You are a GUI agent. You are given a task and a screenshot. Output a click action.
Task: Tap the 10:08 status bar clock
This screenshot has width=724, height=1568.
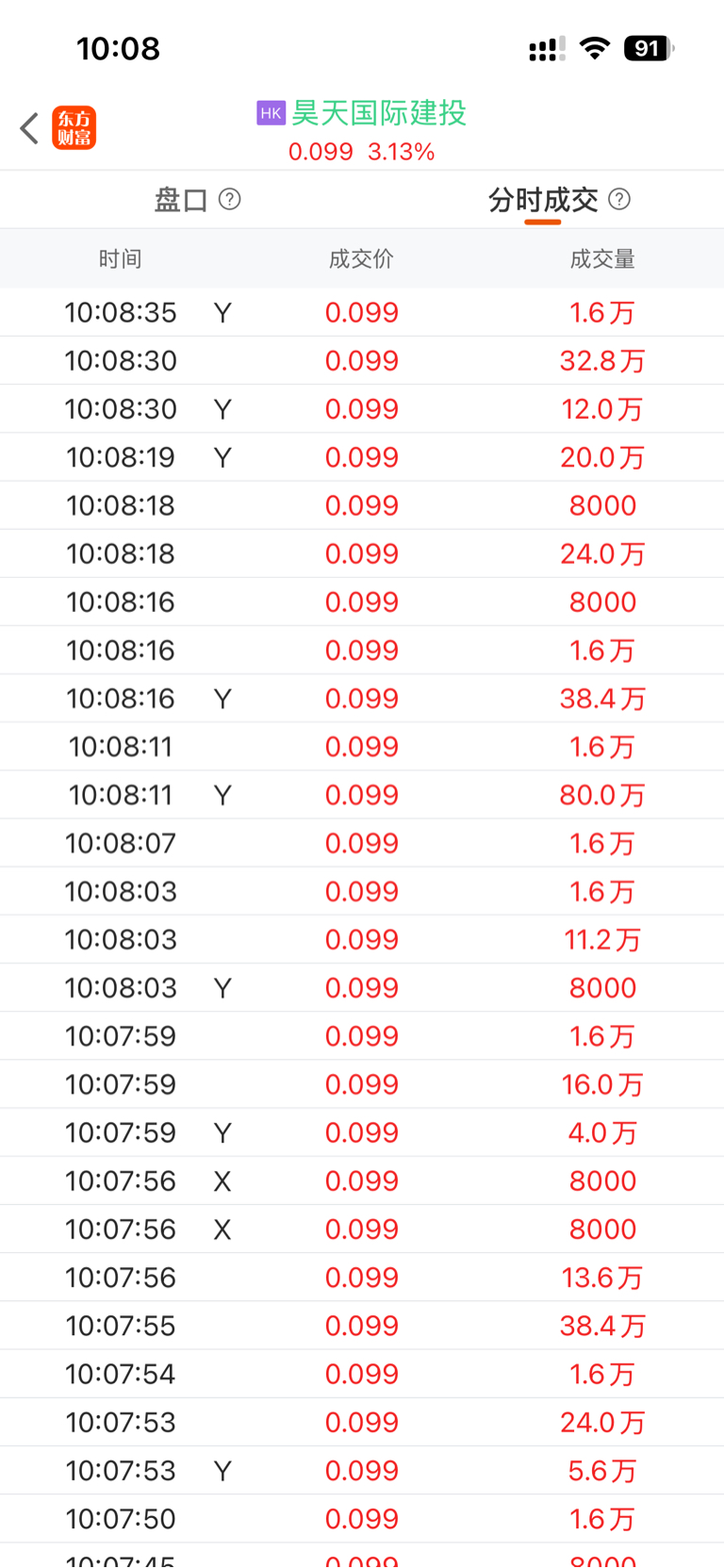pos(118,48)
